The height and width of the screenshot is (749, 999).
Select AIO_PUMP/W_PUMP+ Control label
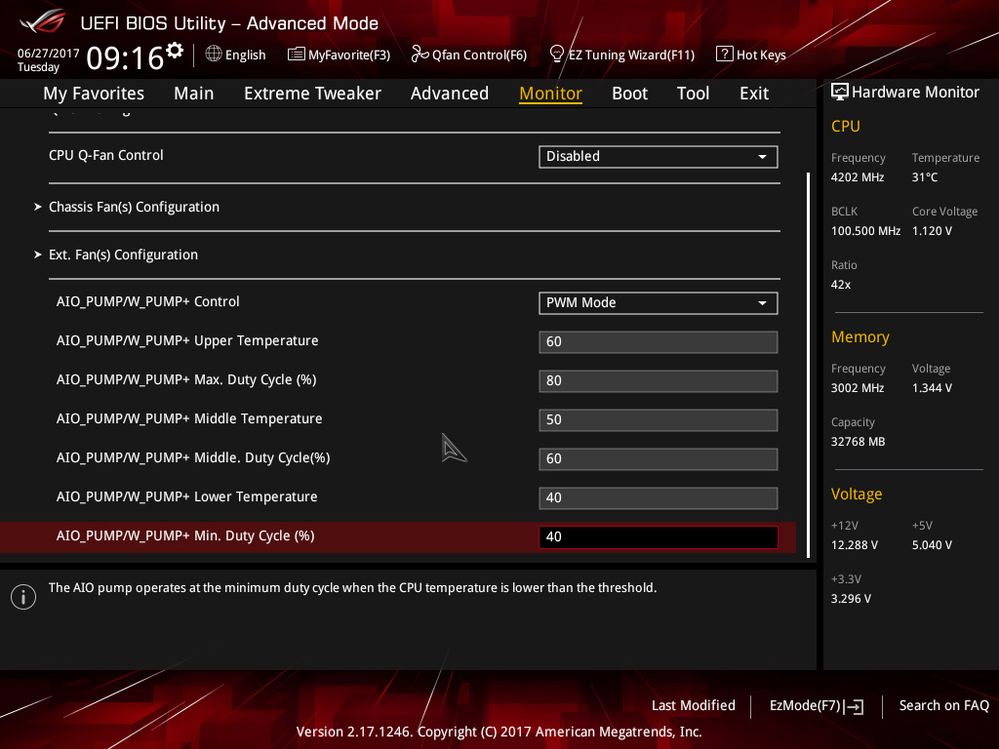coord(148,302)
